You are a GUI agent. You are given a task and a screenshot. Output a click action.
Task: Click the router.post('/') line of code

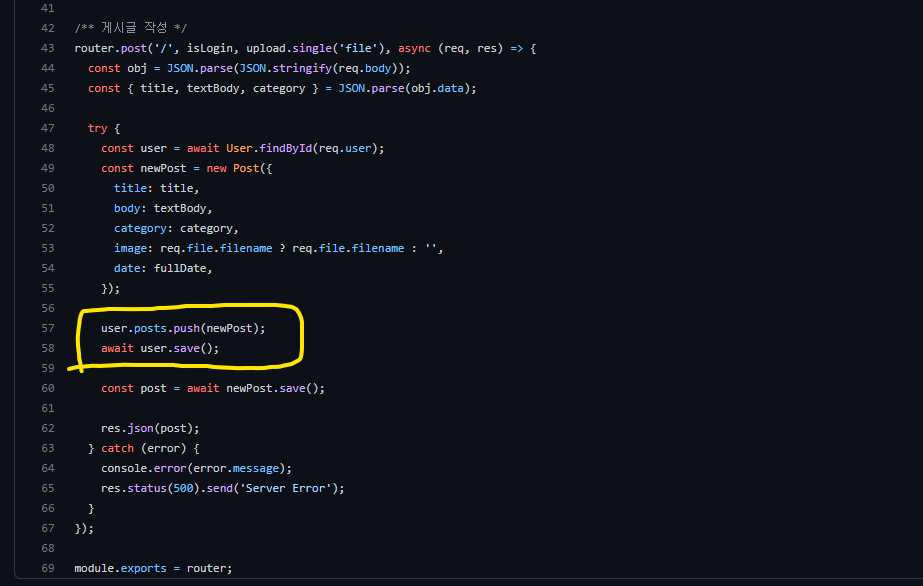(x=305, y=48)
